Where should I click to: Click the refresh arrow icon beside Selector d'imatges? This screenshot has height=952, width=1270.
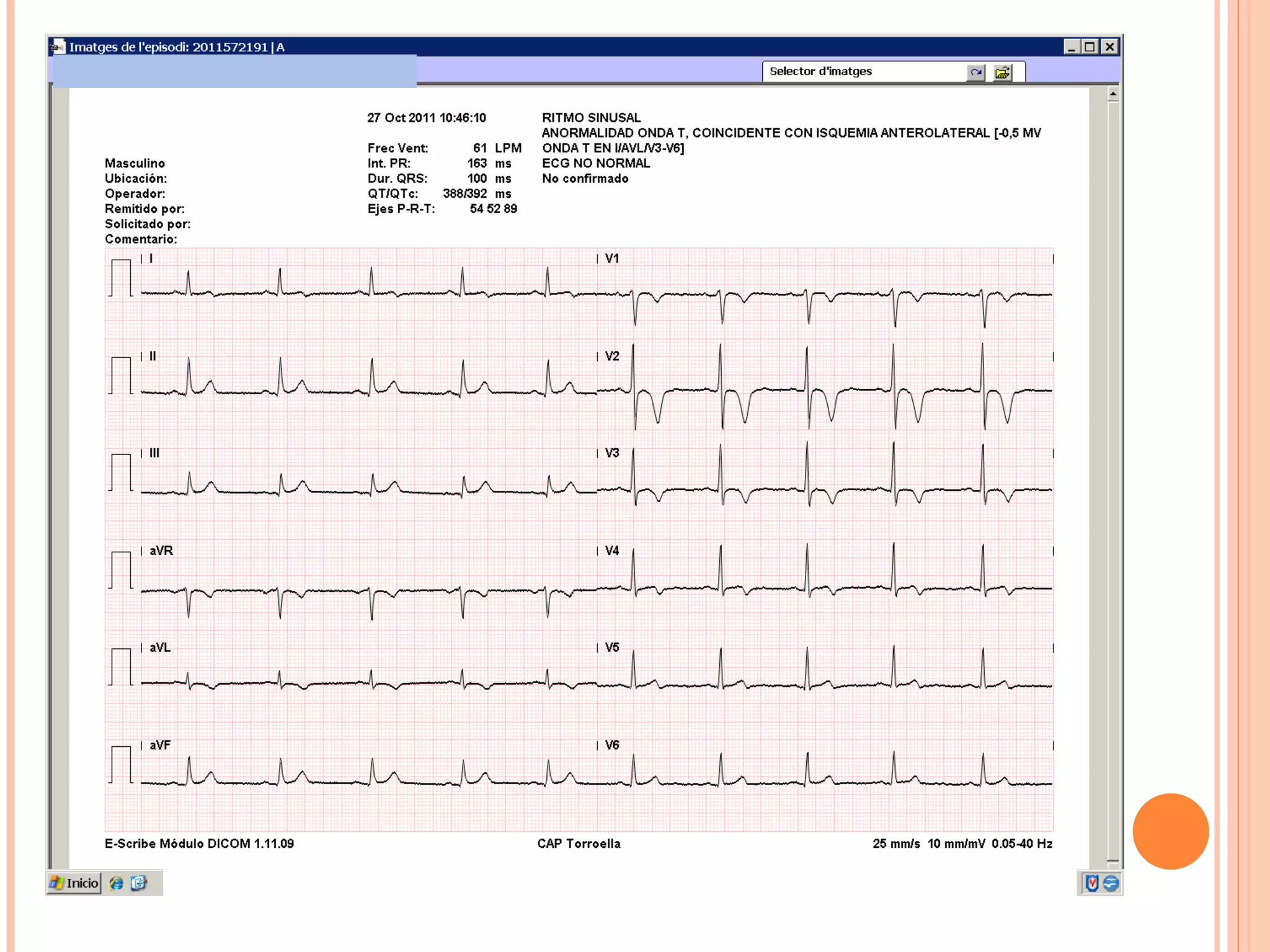click(975, 73)
